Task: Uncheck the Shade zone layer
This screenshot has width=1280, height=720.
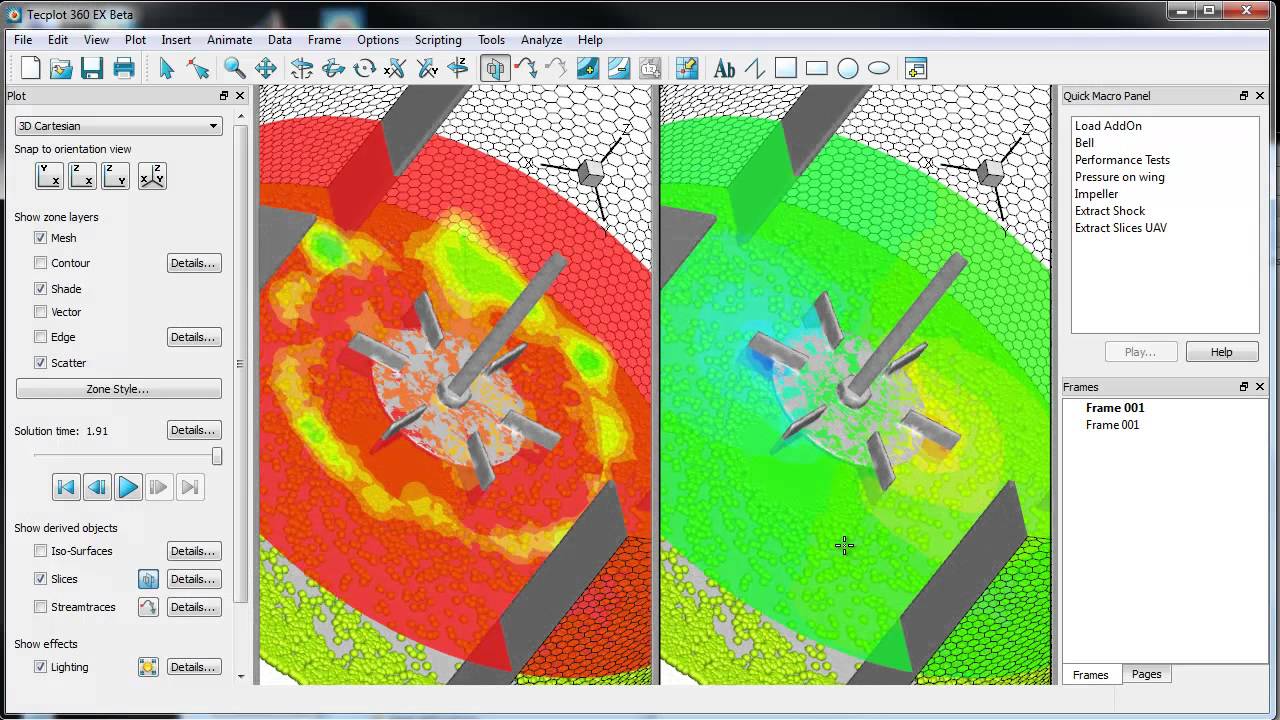Action: click(40, 289)
